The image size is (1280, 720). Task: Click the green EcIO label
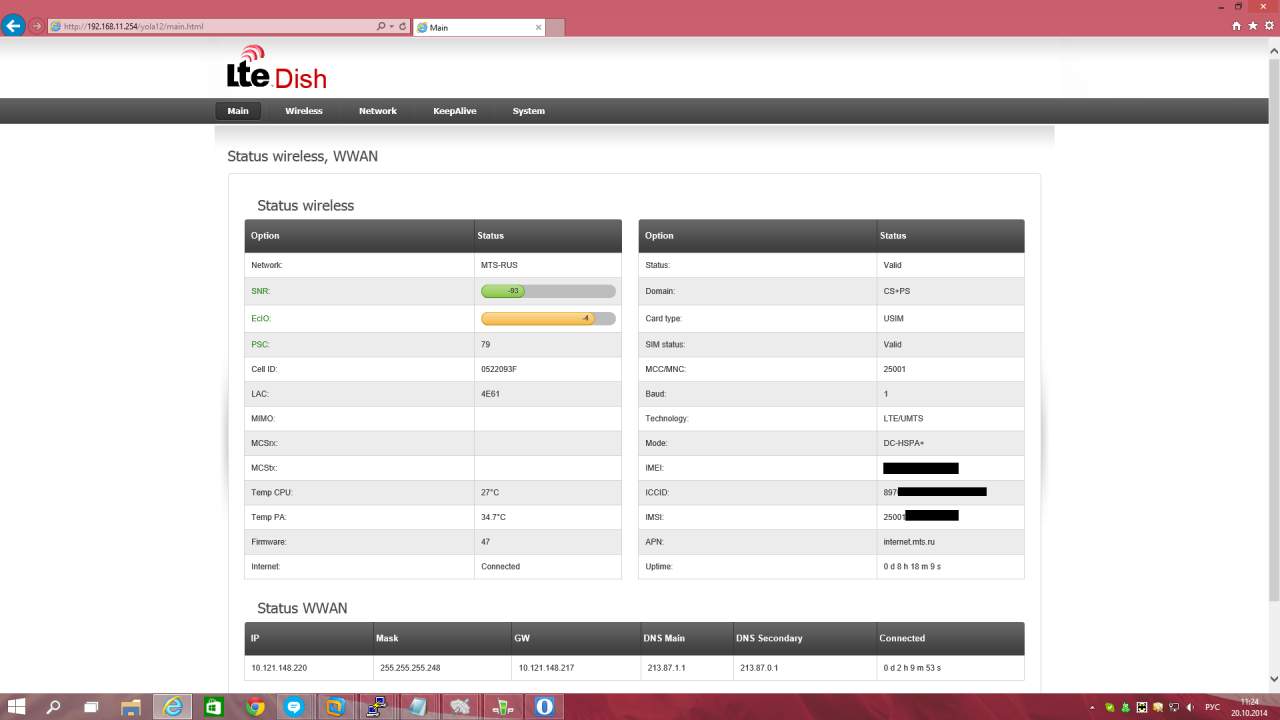[x=261, y=318]
